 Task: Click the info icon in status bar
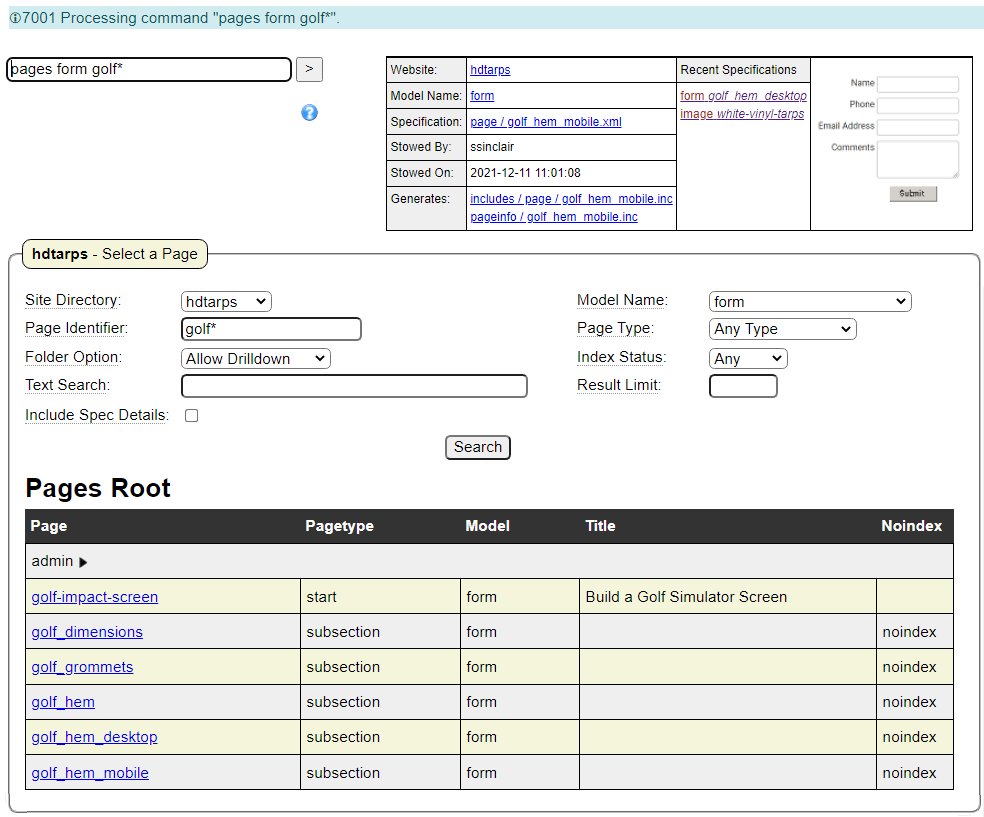click(14, 18)
